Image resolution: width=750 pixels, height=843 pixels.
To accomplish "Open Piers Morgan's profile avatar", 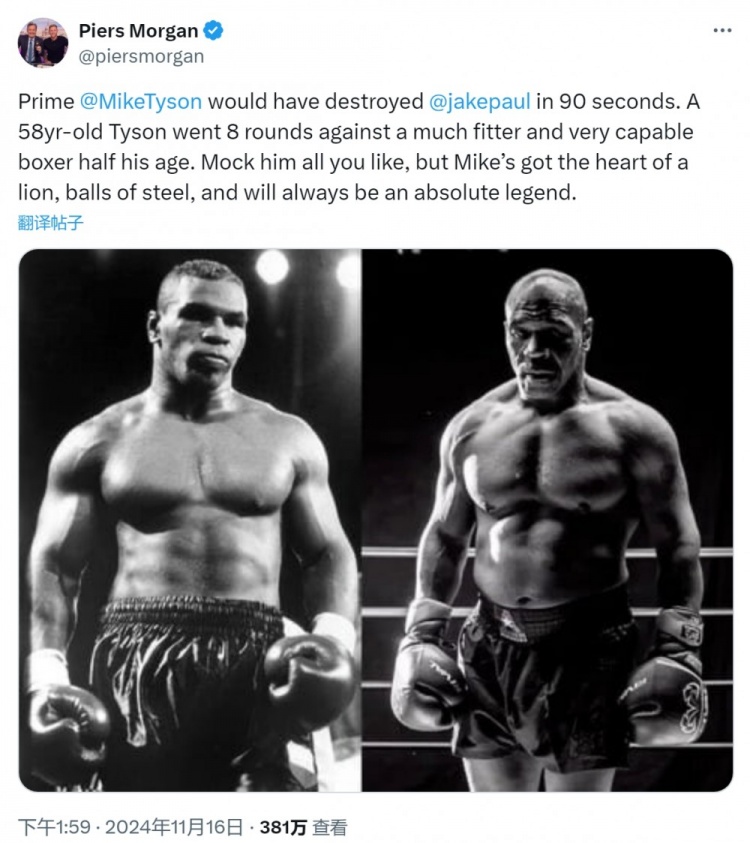I will pyautogui.click(x=43, y=42).
